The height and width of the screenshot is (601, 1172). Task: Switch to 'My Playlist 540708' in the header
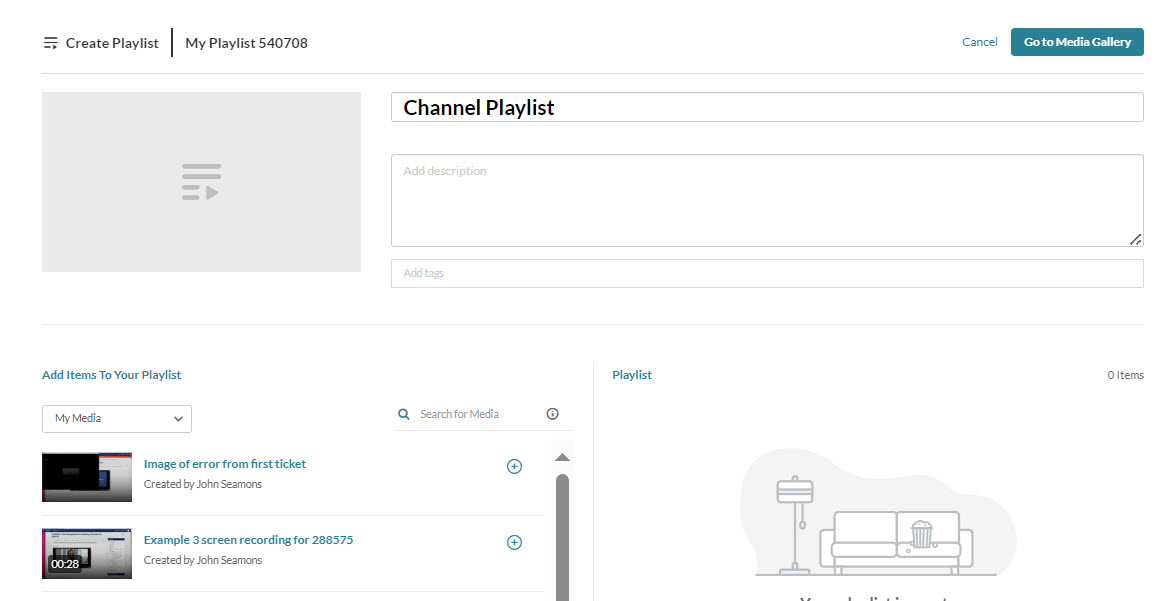(246, 42)
